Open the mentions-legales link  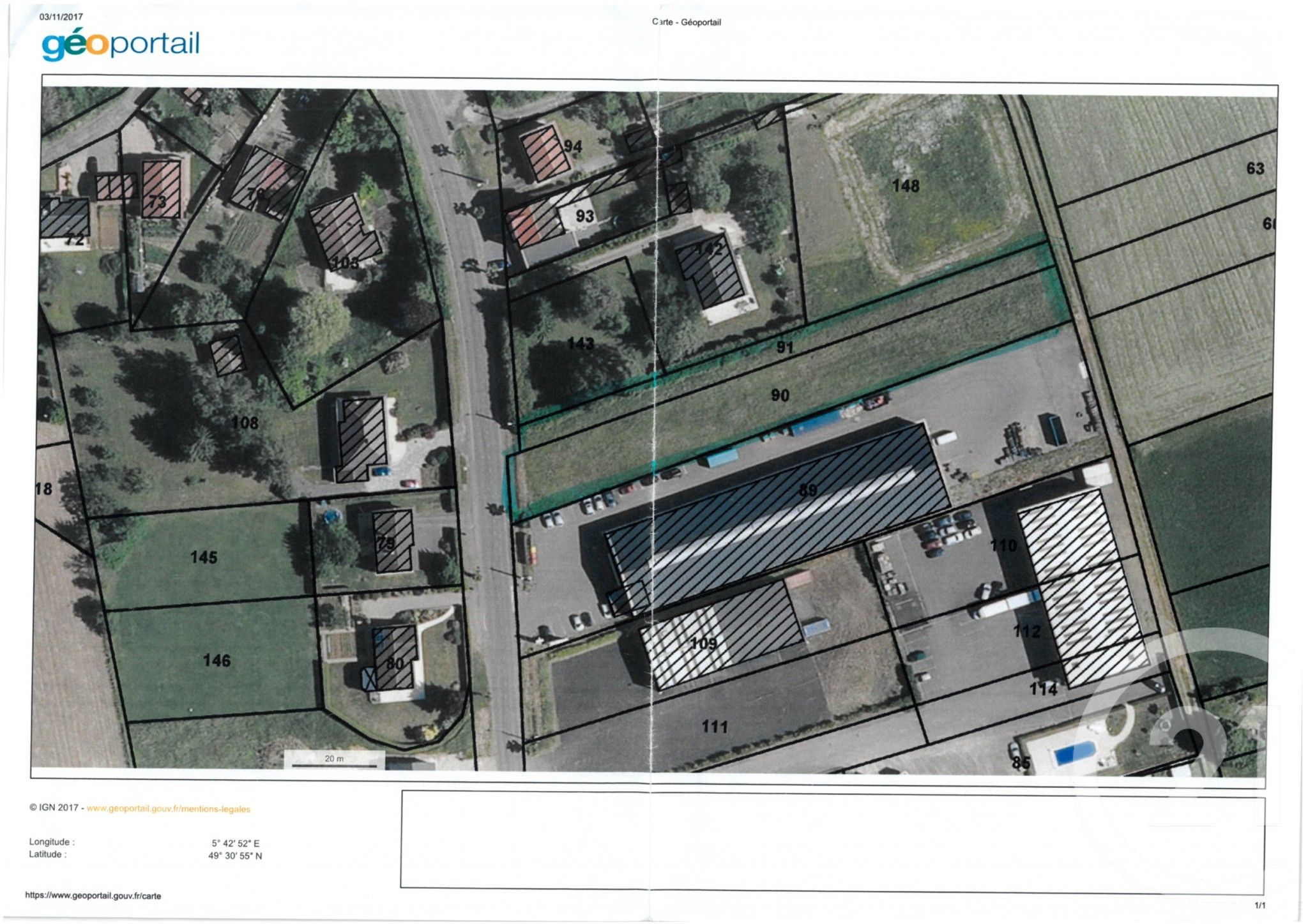[x=168, y=808]
